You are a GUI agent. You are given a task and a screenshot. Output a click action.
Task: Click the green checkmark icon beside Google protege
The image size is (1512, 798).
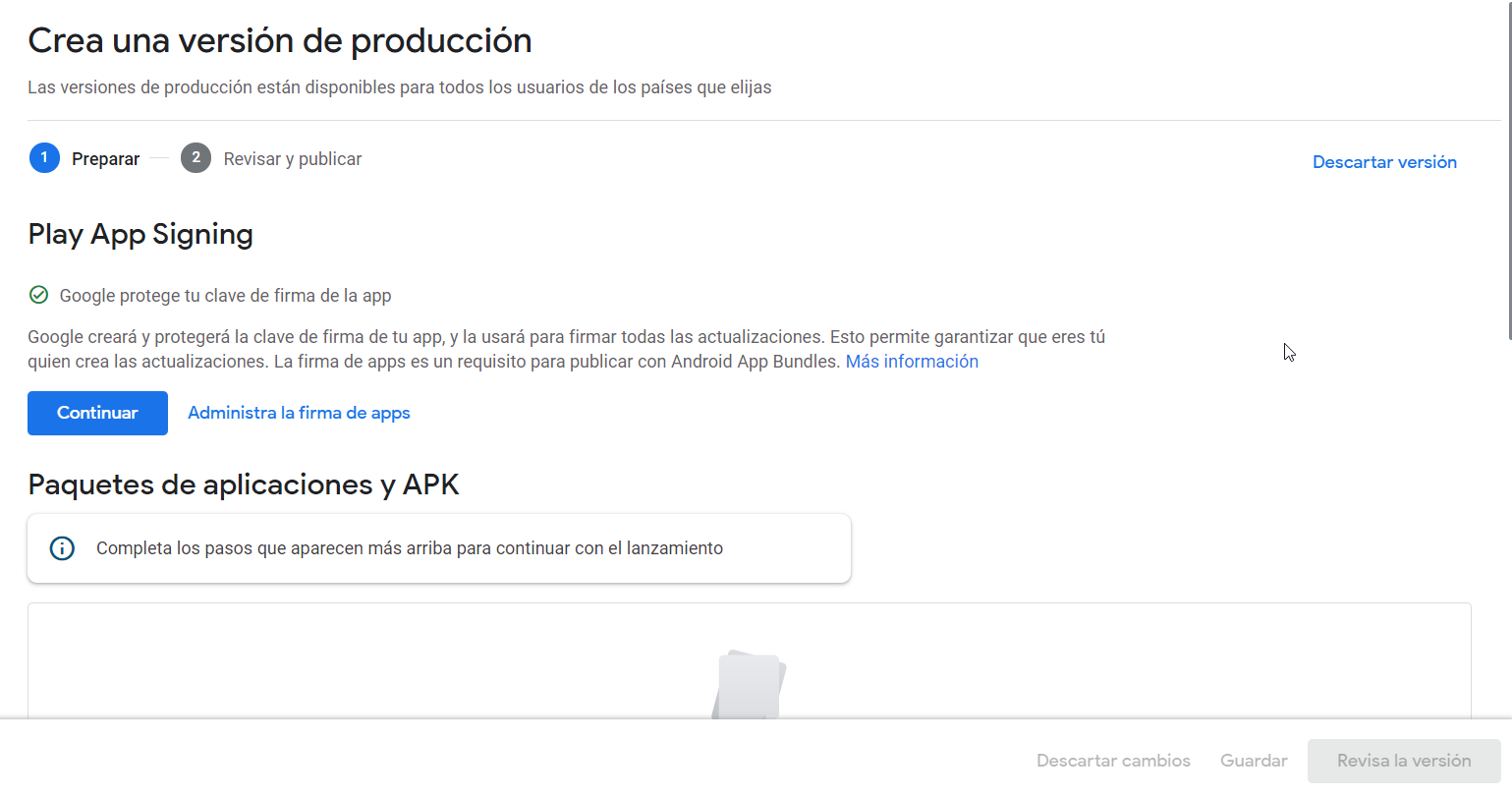tap(39, 295)
